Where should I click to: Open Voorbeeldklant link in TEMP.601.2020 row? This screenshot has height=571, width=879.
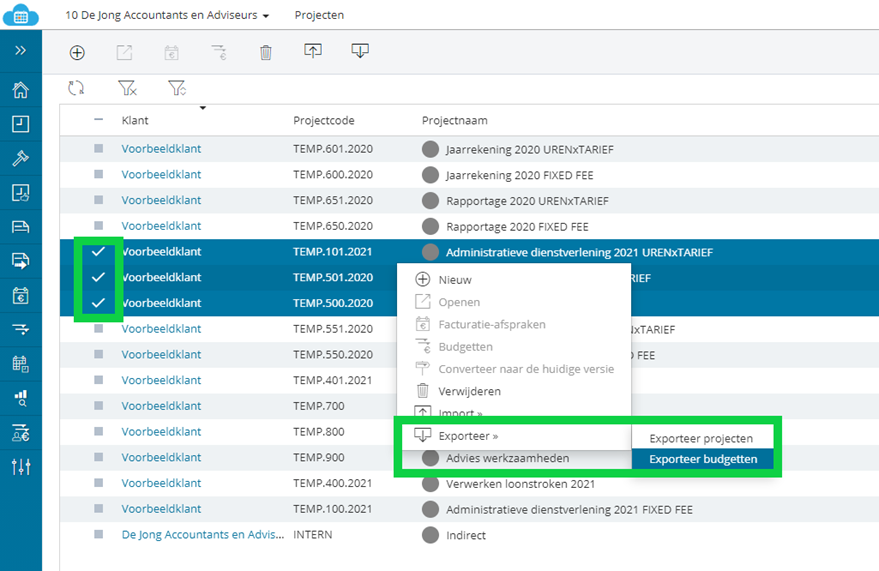(161, 148)
